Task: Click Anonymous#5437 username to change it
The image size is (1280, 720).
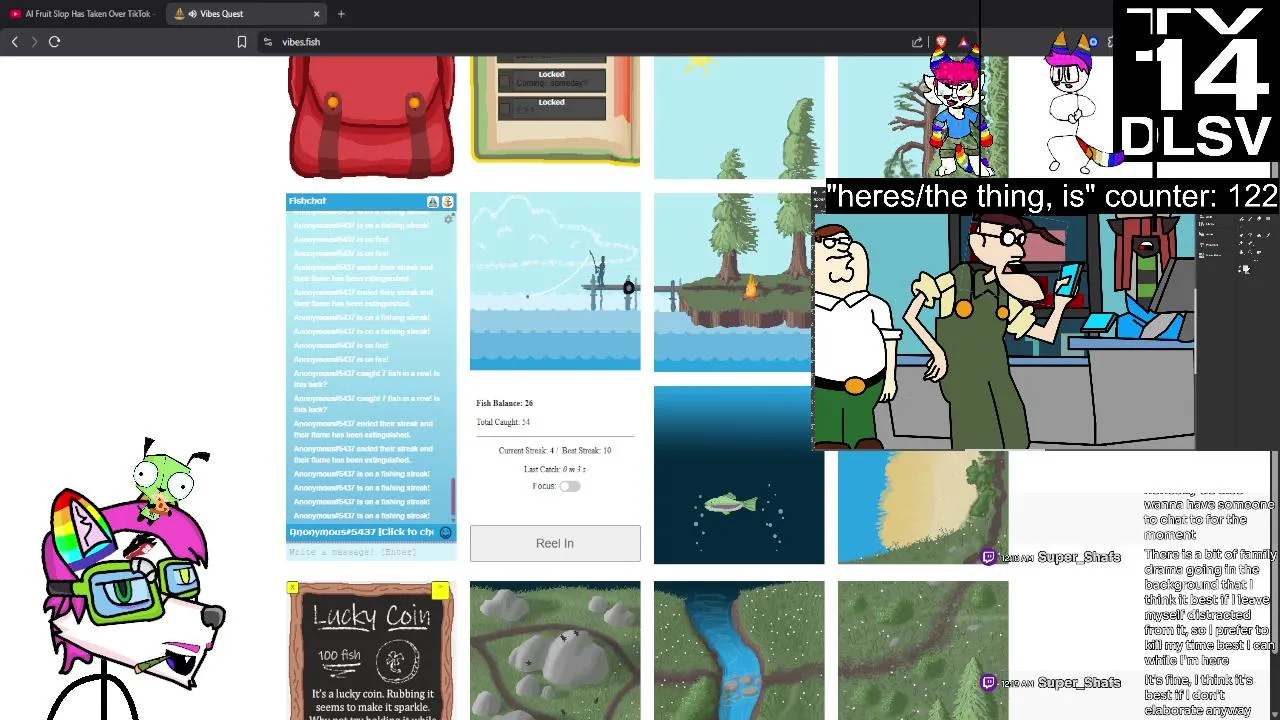Action: [361, 532]
